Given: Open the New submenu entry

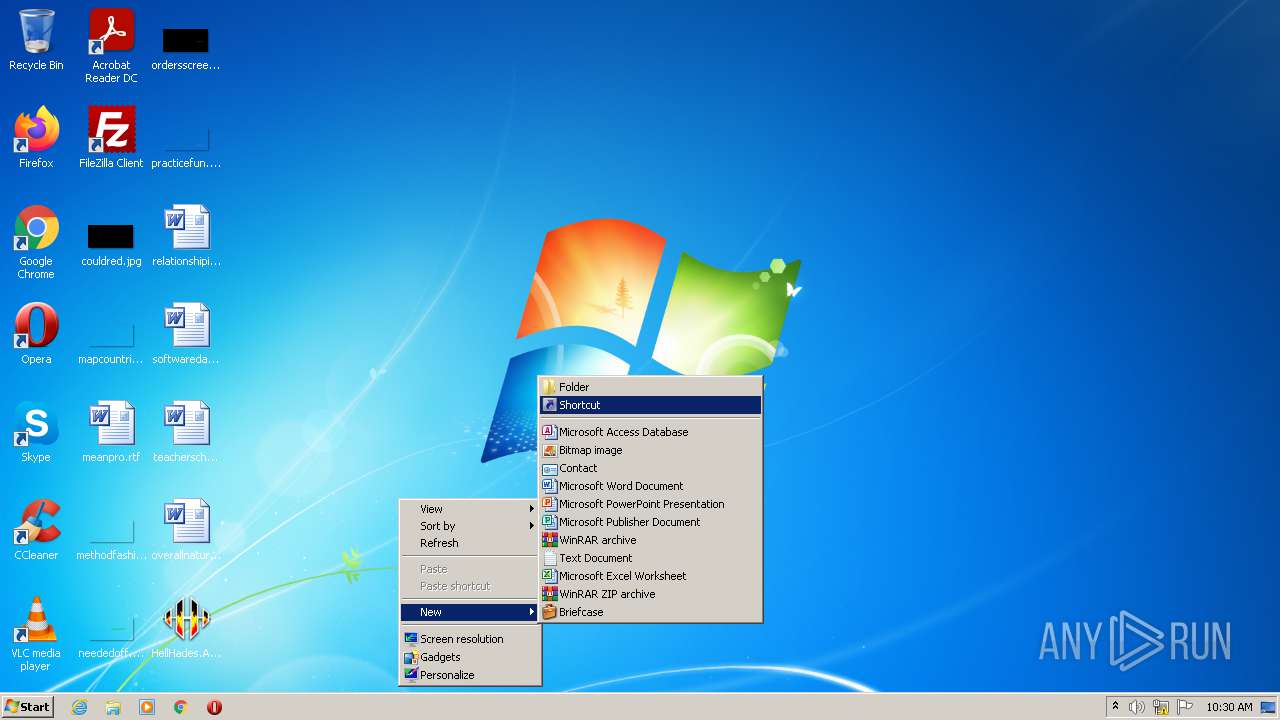Looking at the screenshot, I should pyautogui.click(x=470, y=612).
